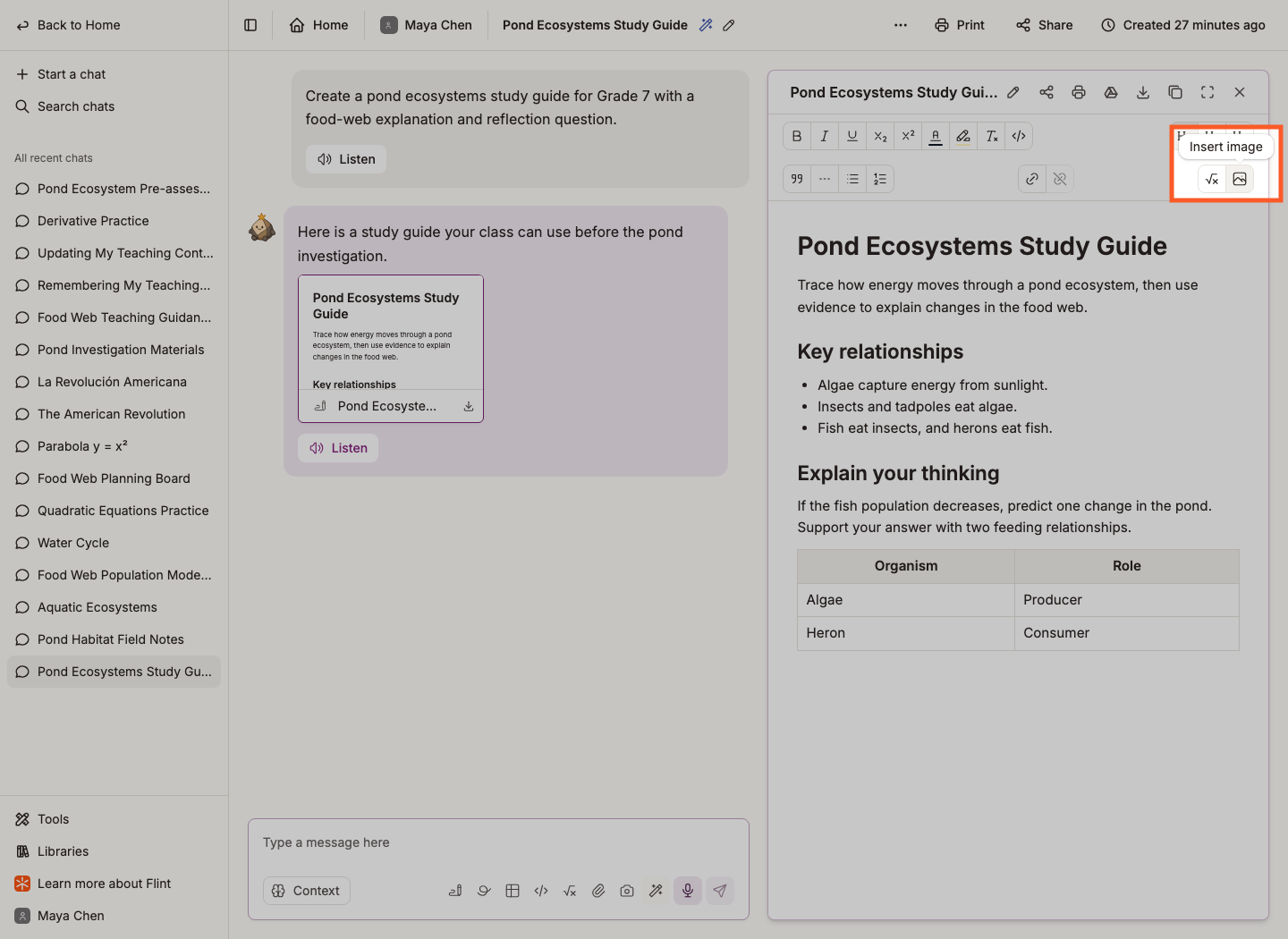The height and width of the screenshot is (939, 1288).
Task: Open highlight color tool in editor
Action: point(963,136)
